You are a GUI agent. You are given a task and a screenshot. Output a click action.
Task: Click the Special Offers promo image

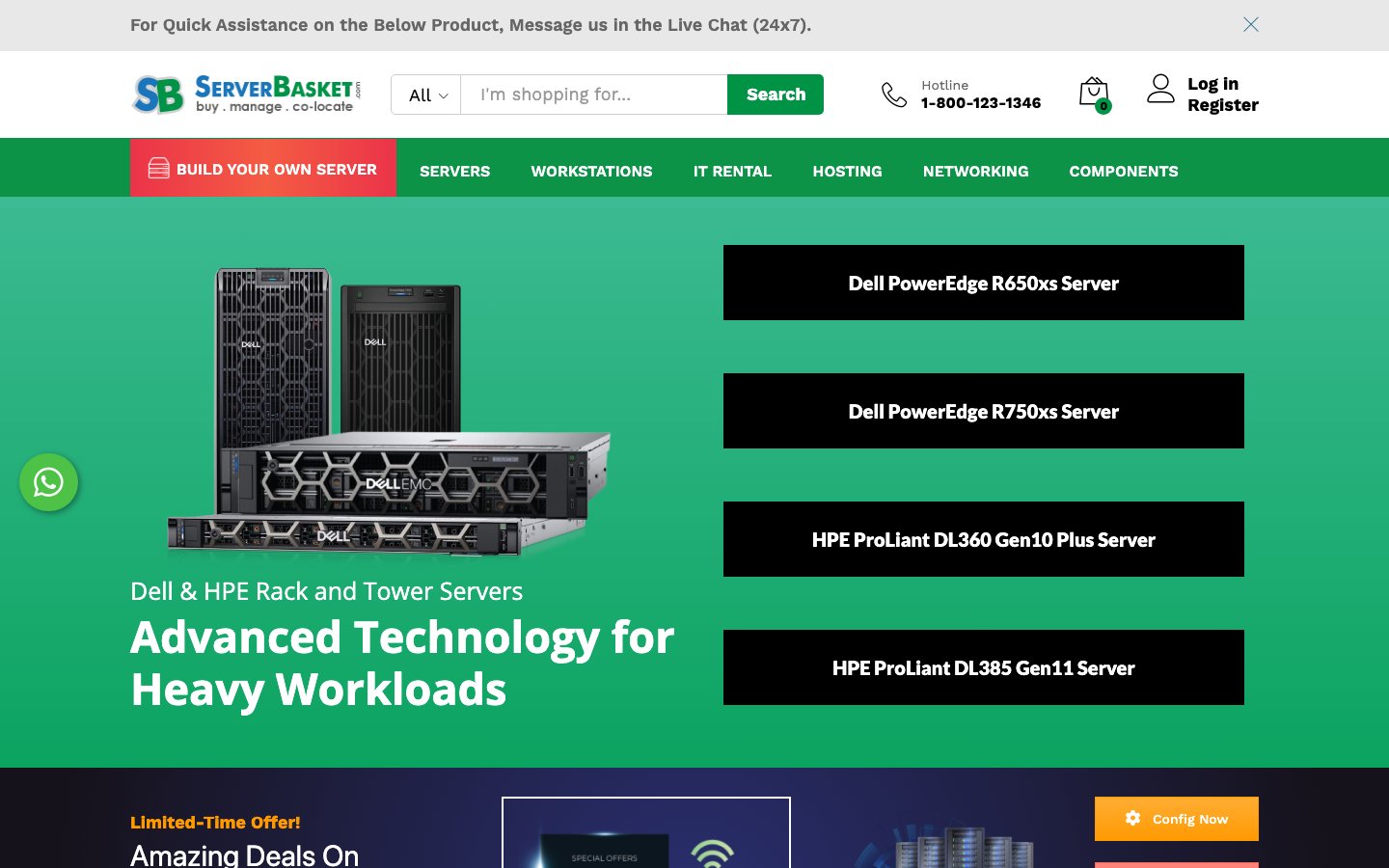point(646,832)
